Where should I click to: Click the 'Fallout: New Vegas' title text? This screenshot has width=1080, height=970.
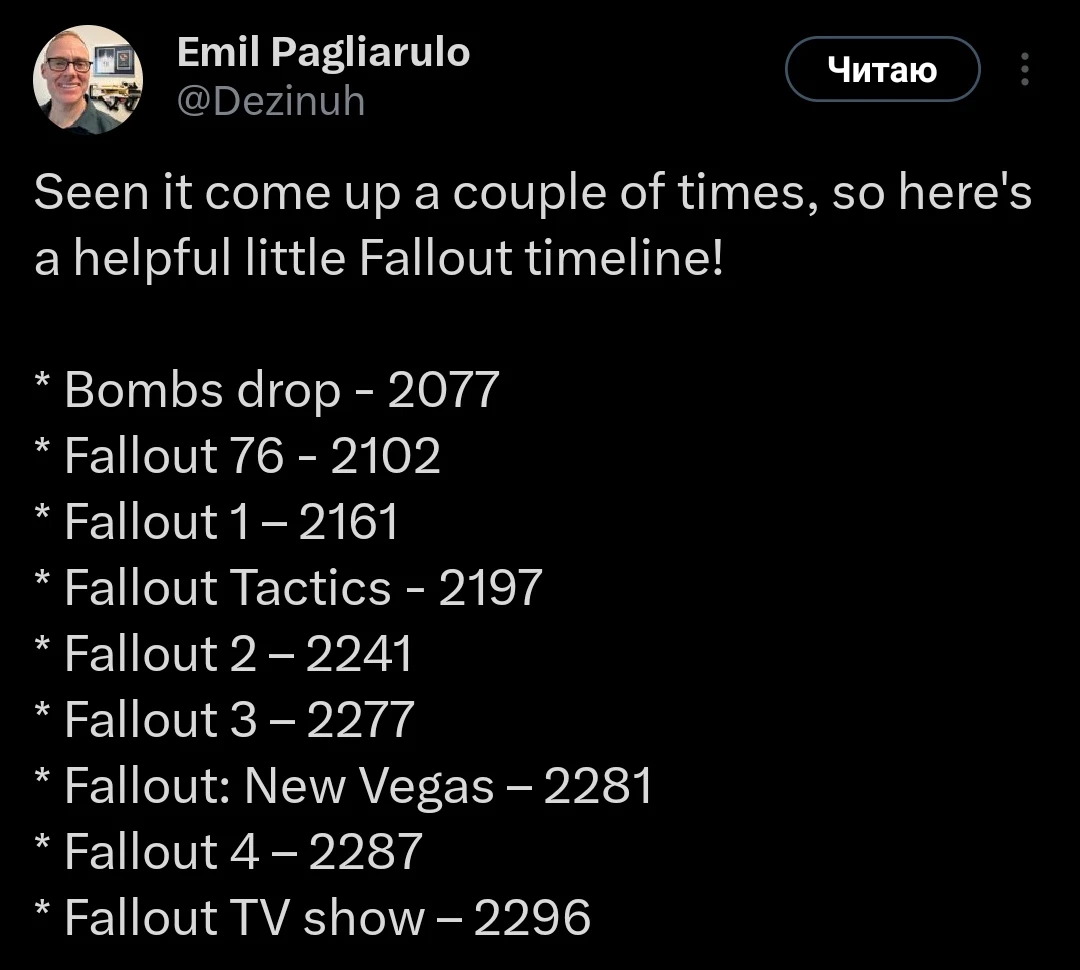point(279,786)
